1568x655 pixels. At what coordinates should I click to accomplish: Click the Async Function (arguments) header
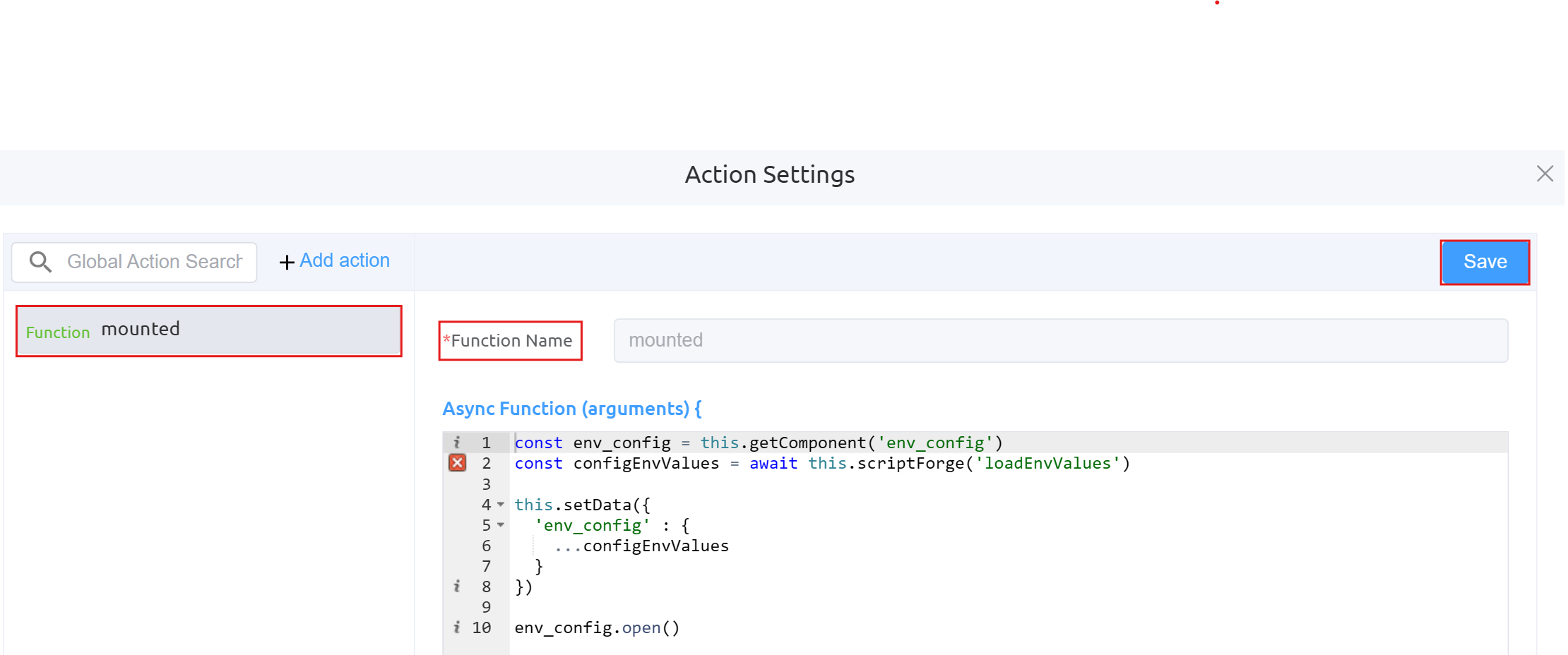pyautogui.click(x=571, y=409)
